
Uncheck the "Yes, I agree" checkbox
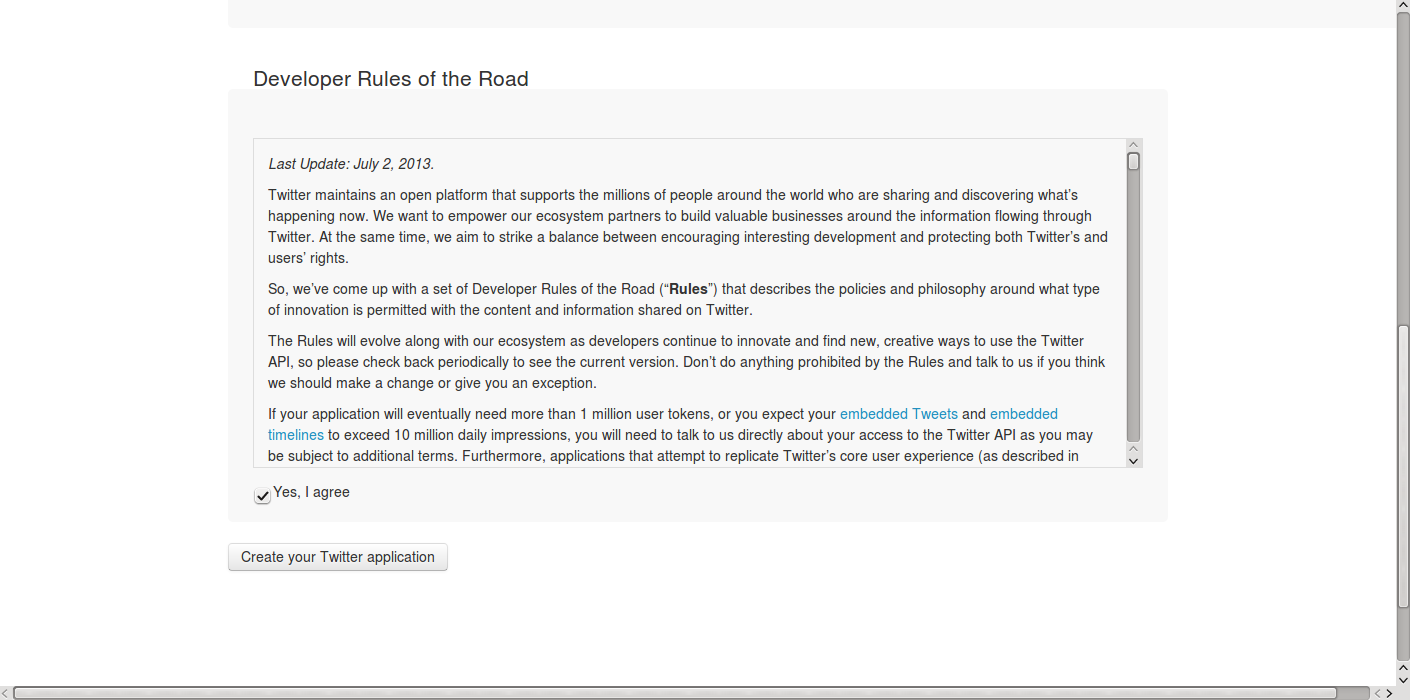coord(262,495)
